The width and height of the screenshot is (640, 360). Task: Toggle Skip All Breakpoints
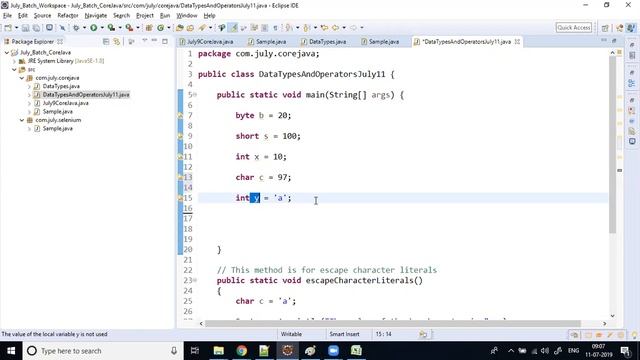62,28
